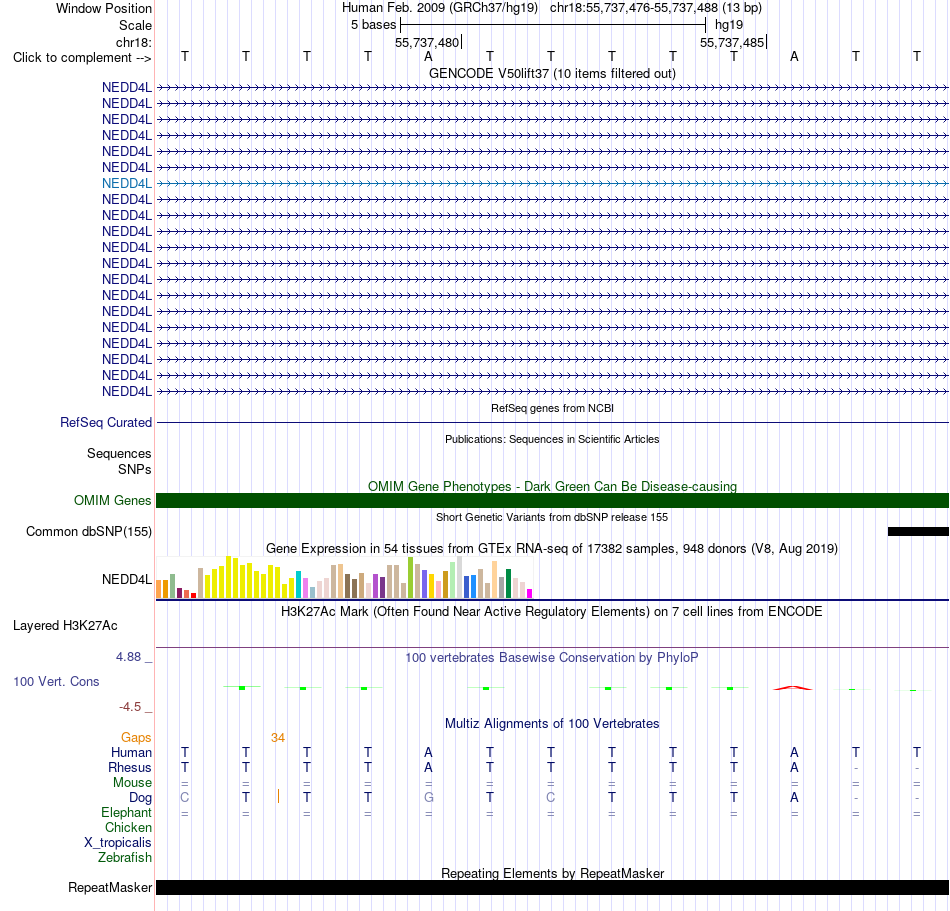Open Repeating Elements by RepeatMasker title
Viewport: 950px width, 911px height.
pos(552,873)
